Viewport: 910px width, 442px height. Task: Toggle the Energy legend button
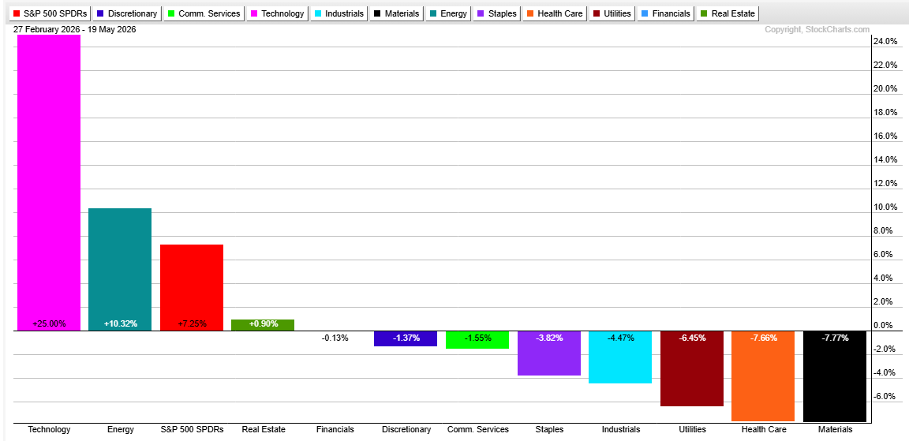[450, 13]
